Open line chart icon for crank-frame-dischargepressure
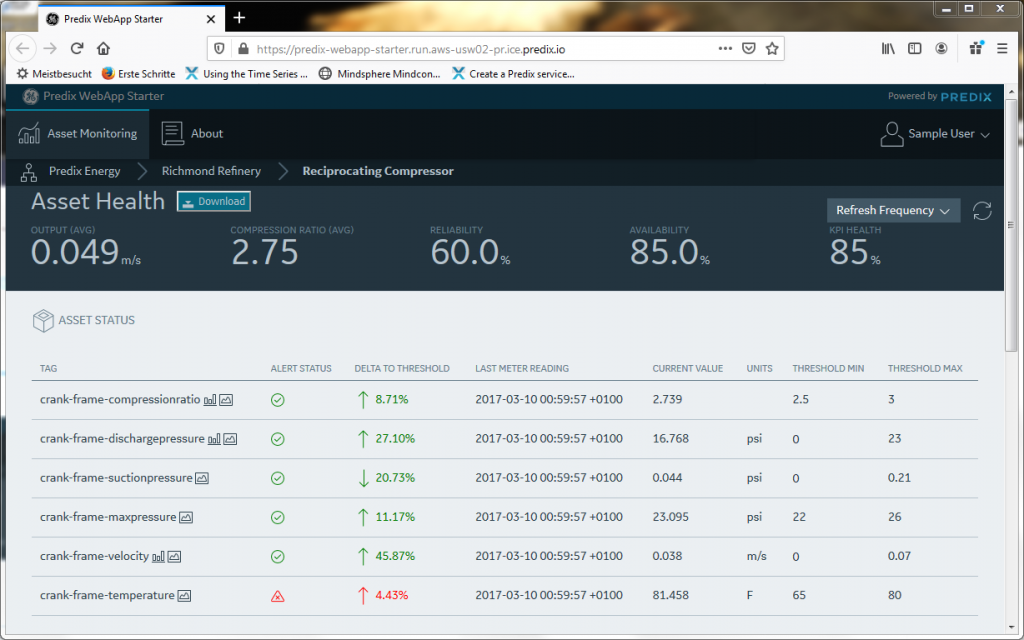 [x=231, y=439]
